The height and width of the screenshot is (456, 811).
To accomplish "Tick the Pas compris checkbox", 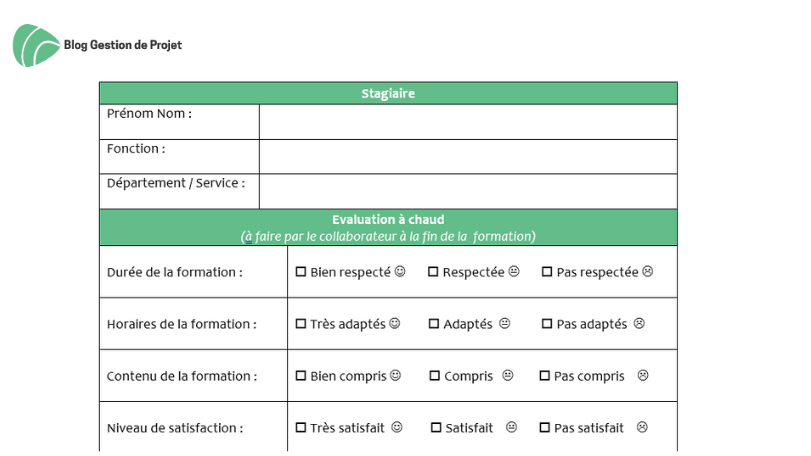I will coord(545,375).
